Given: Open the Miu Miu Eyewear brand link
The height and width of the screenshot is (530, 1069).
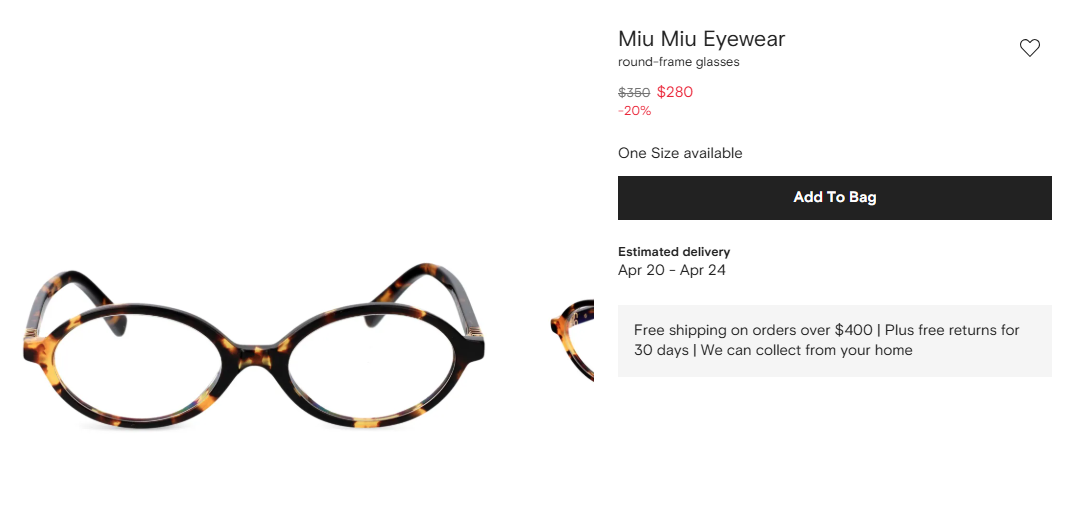Looking at the screenshot, I should (x=702, y=39).
